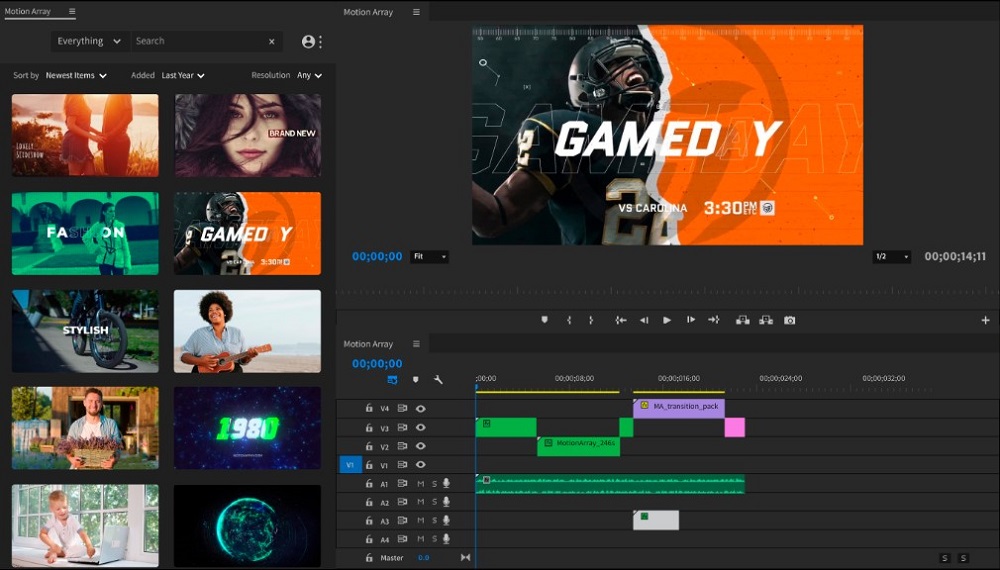Enable voice-over record on track A4
The height and width of the screenshot is (570, 1000).
tap(446, 539)
